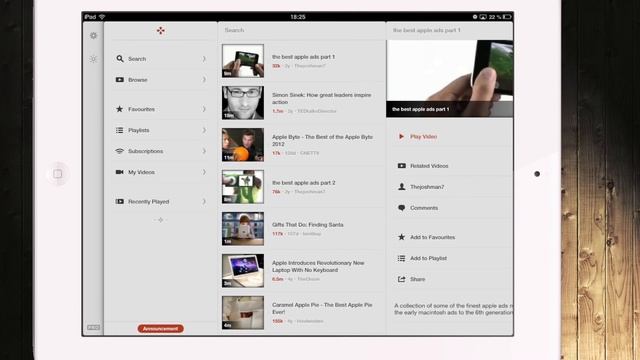Tap the Favourites star icon in menu
Image resolution: width=640 pixels, height=360 pixels.
(119, 109)
